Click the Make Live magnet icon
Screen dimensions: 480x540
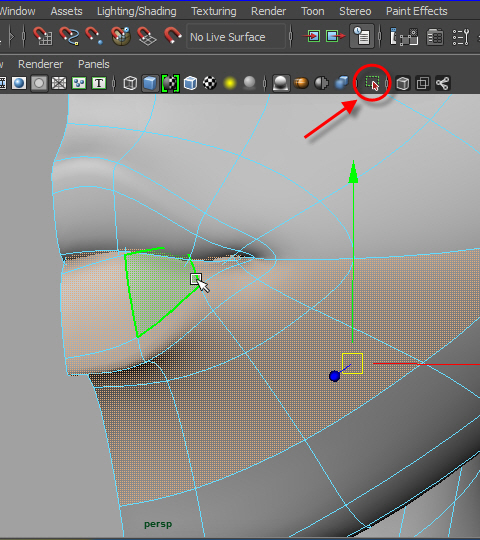173,36
